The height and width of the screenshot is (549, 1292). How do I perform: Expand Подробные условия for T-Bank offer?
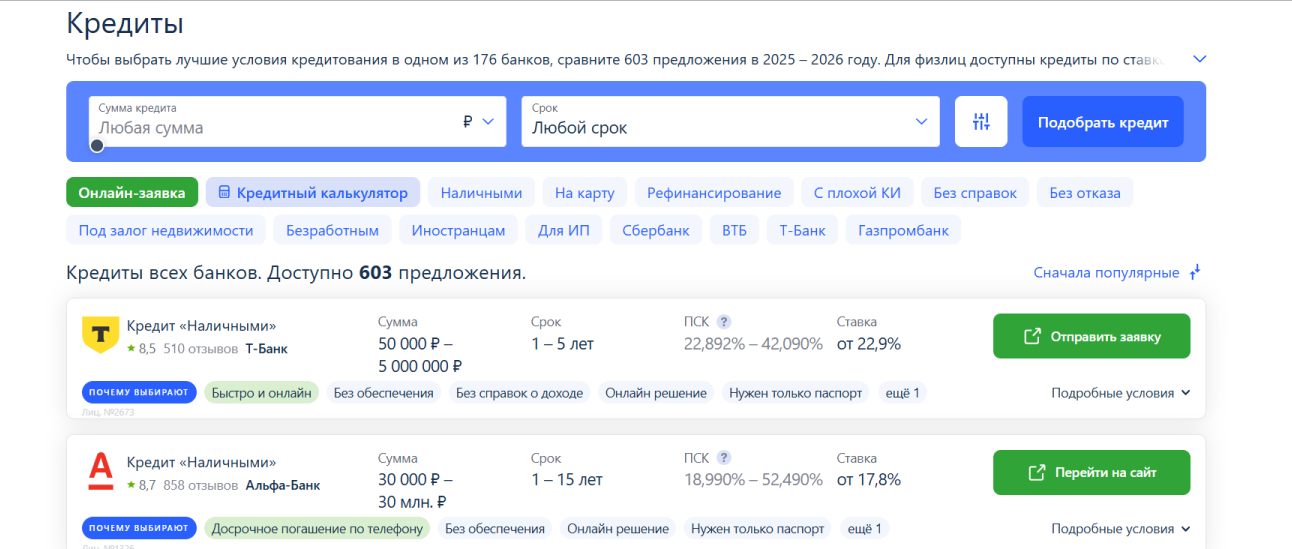[1120, 393]
